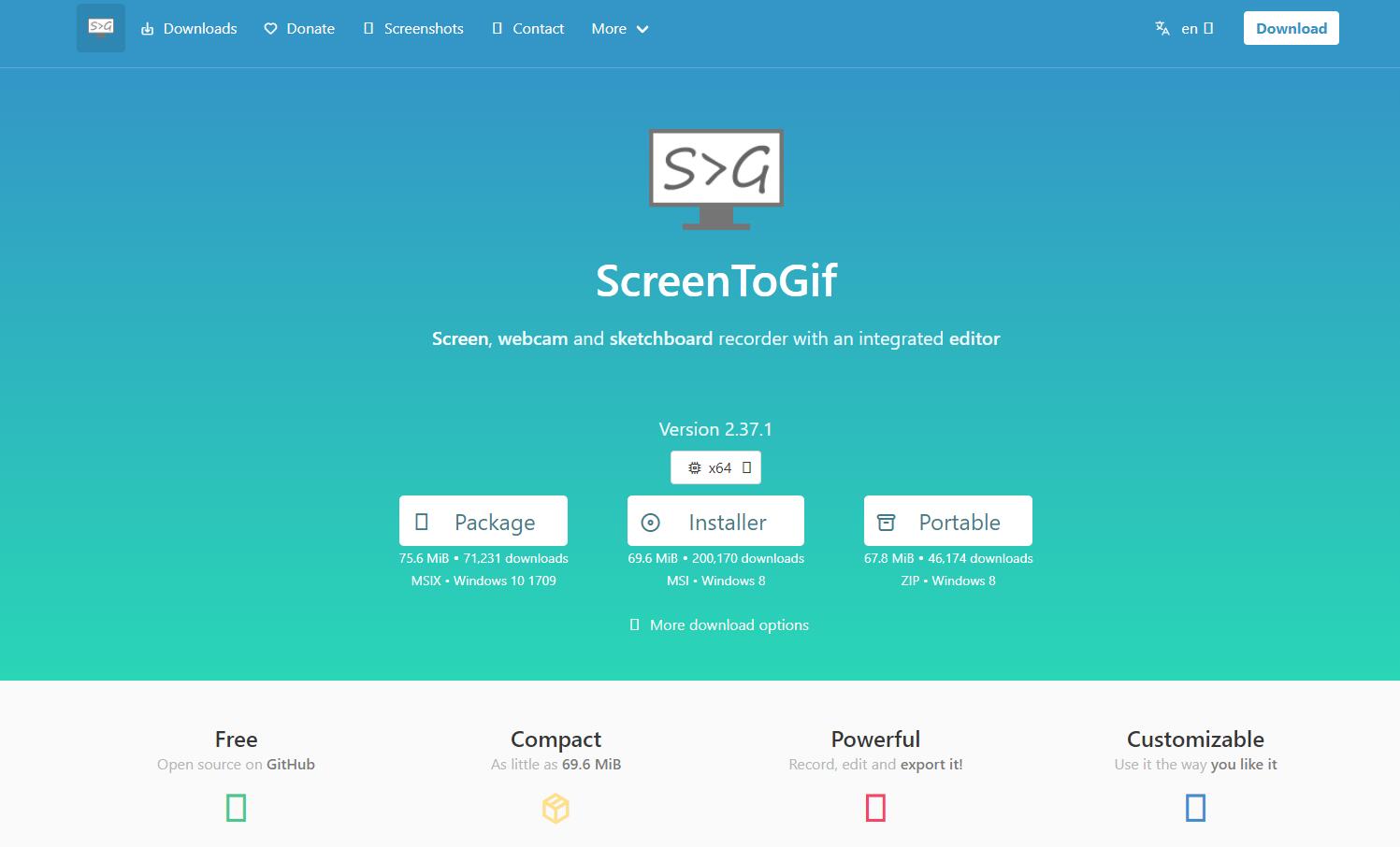
Task: Click the white Download button in the navbar
Action: pyautogui.click(x=1292, y=28)
